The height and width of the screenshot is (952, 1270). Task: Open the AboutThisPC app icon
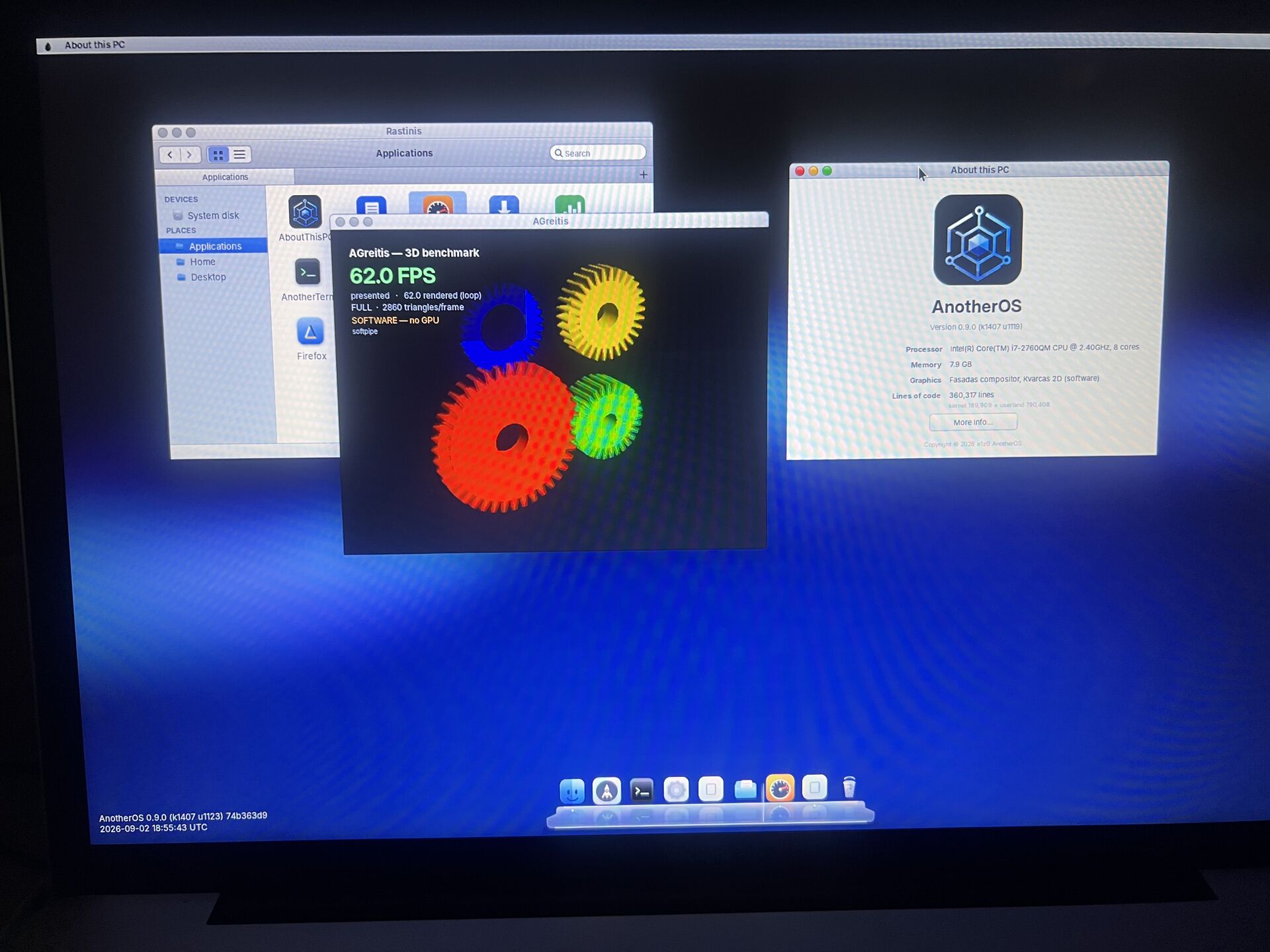point(305,212)
